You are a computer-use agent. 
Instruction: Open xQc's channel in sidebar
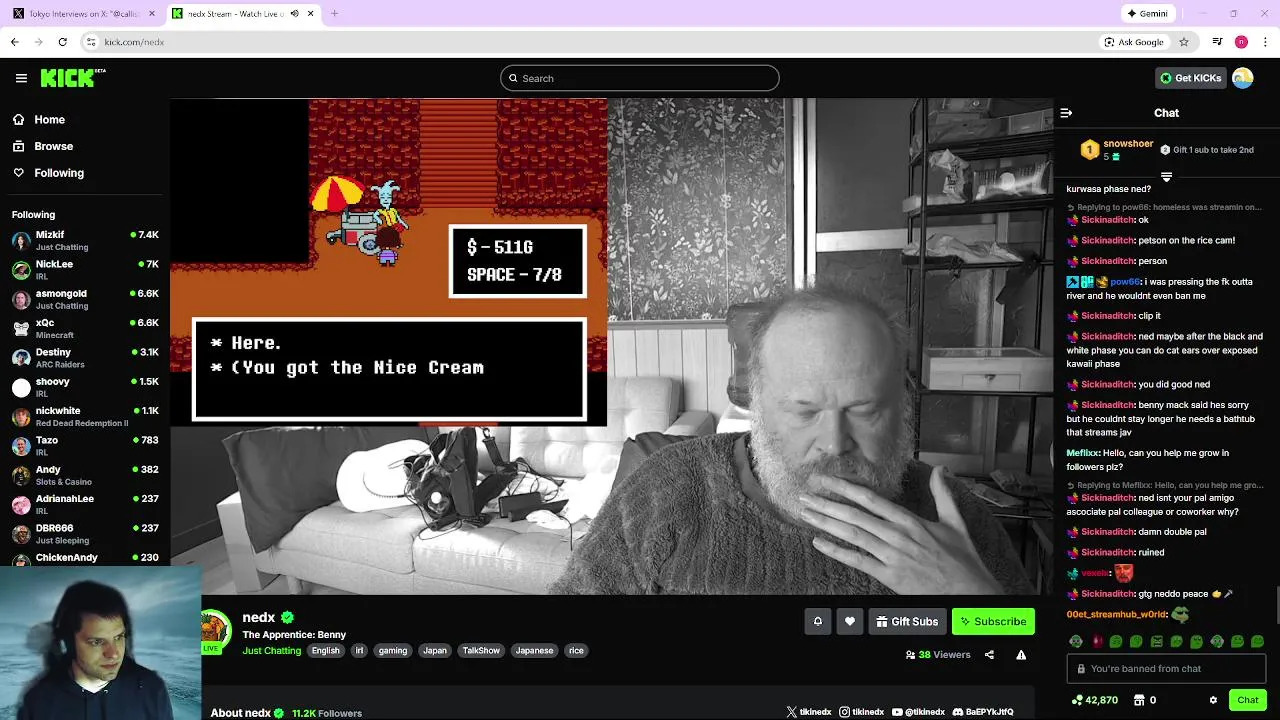pyautogui.click(x=85, y=328)
